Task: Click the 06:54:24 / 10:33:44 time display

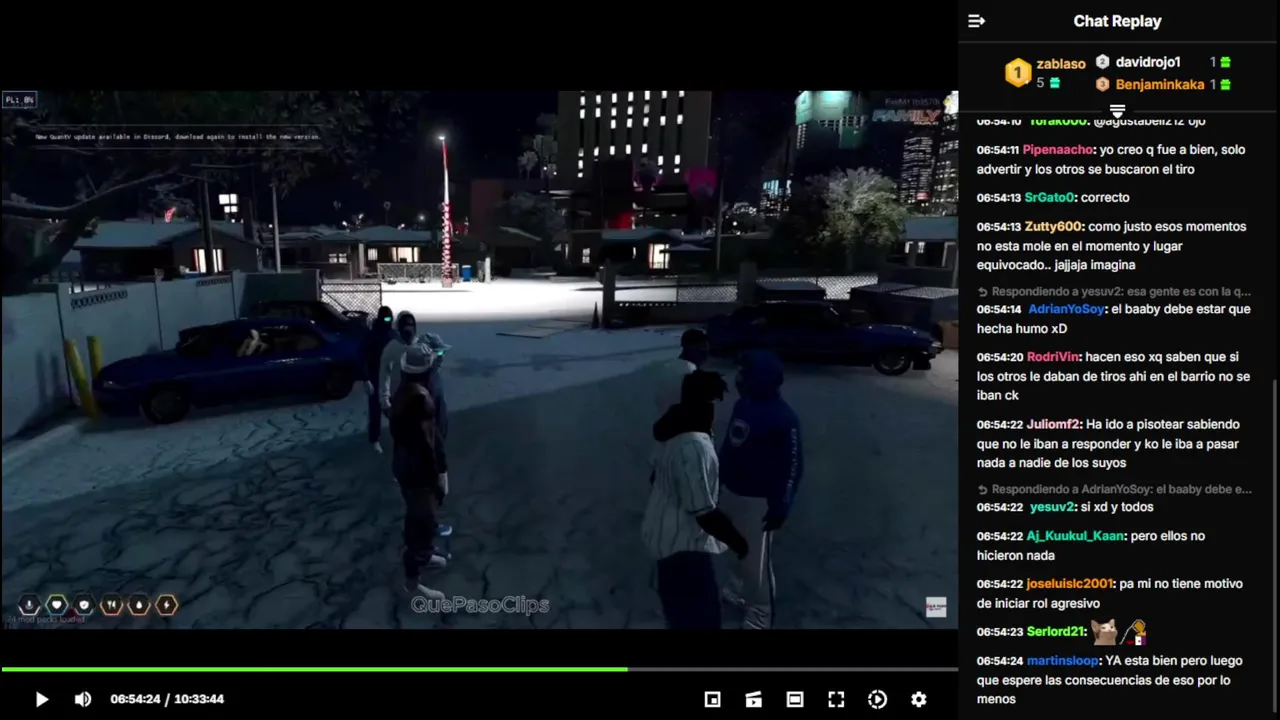Action: (x=167, y=699)
